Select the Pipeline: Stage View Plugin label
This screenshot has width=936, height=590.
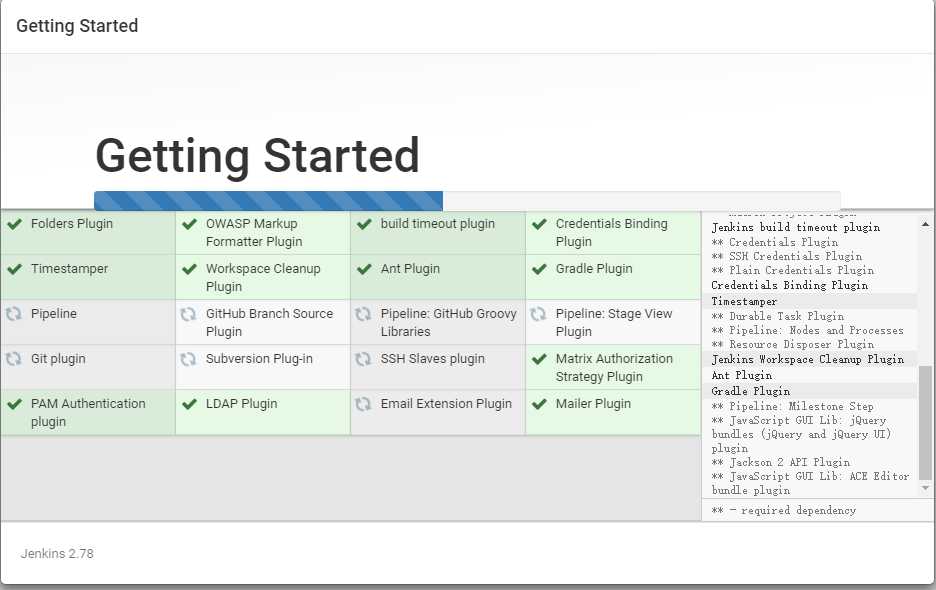click(x=614, y=323)
